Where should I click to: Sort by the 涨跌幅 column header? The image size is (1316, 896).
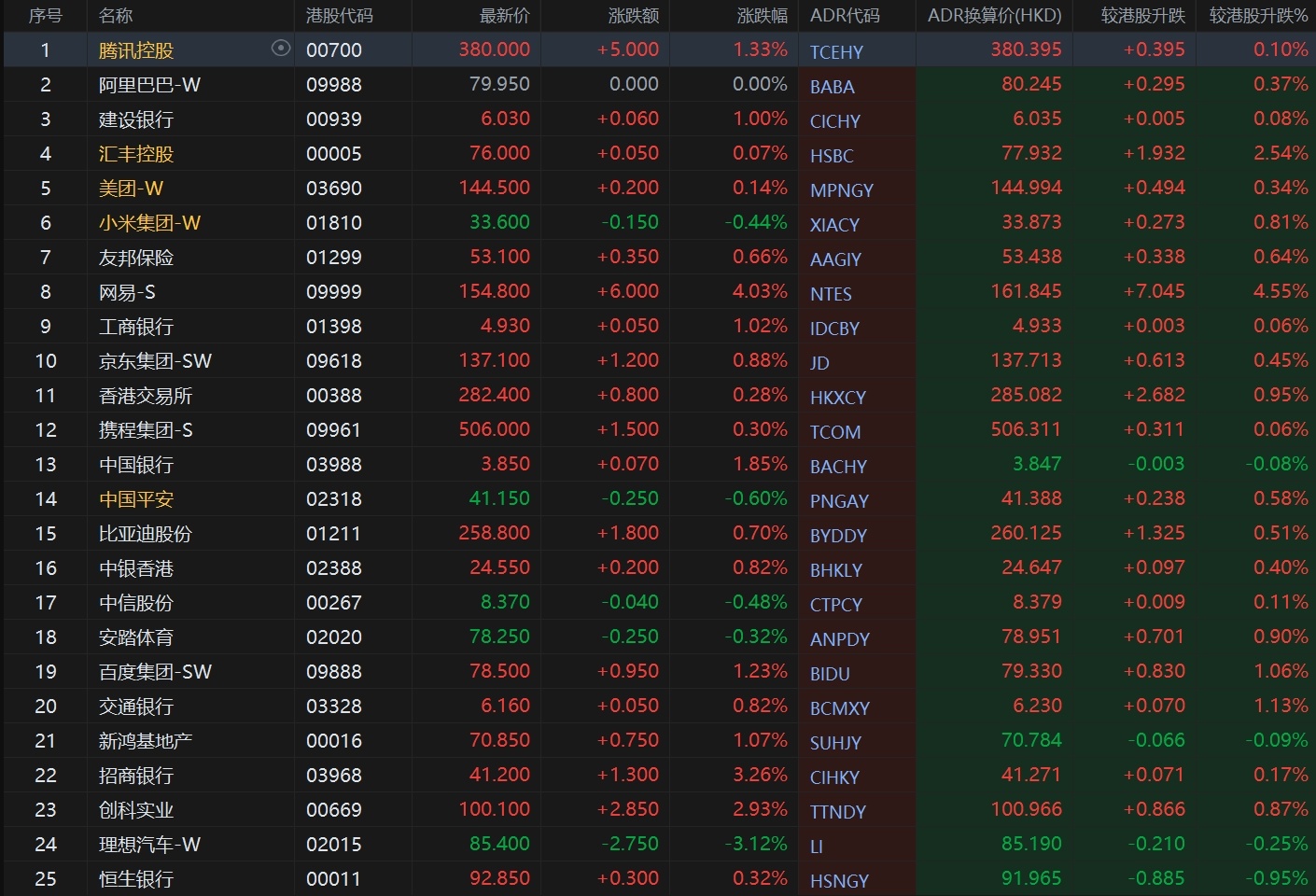[x=762, y=16]
